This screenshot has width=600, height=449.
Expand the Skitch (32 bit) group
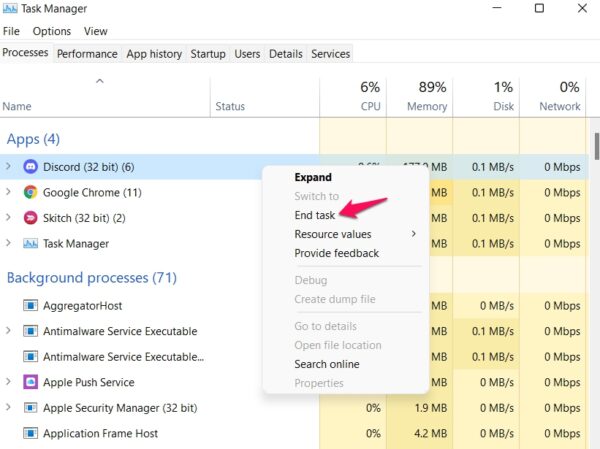8,217
